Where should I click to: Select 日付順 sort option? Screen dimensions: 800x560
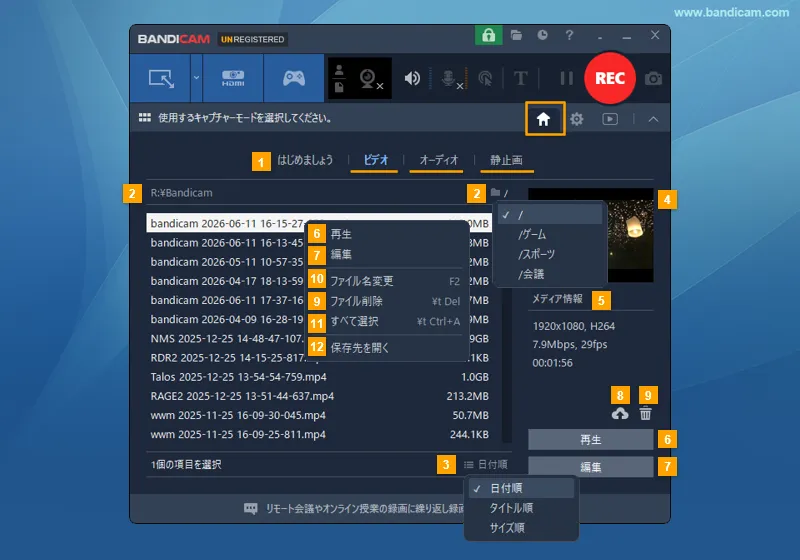[x=521, y=488]
